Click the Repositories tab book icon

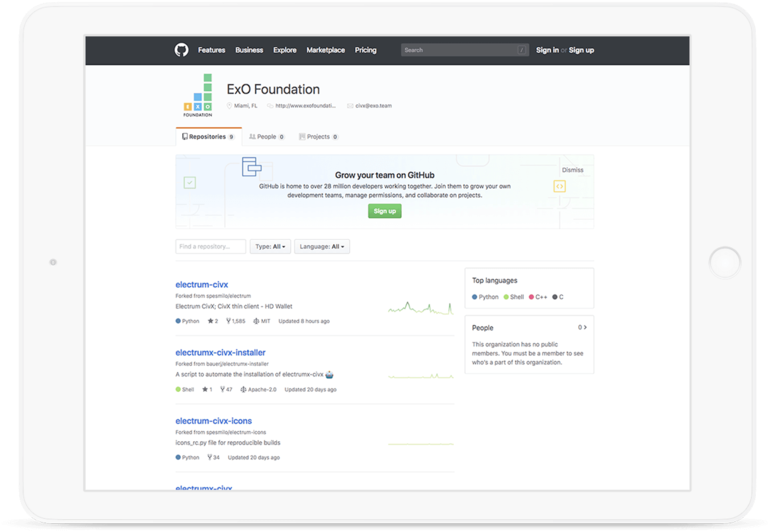coord(185,137)
